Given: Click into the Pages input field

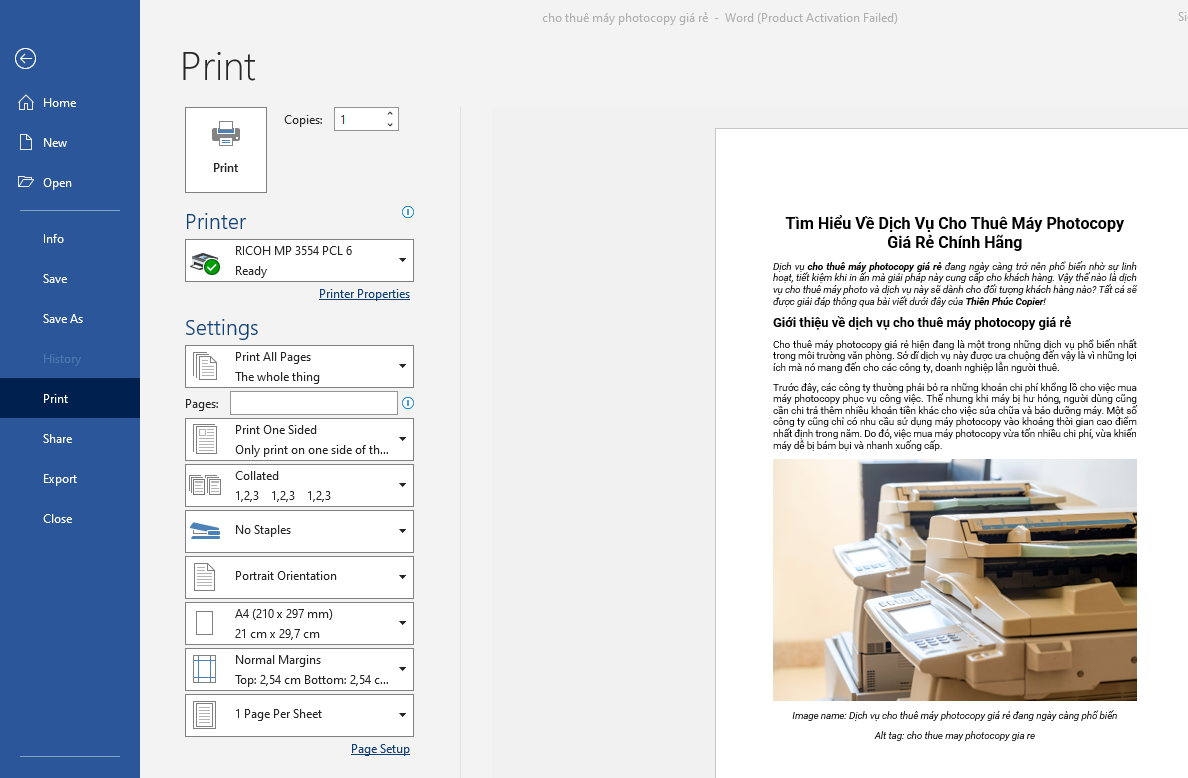Looking at the screenshot, I should coord(313,403).
